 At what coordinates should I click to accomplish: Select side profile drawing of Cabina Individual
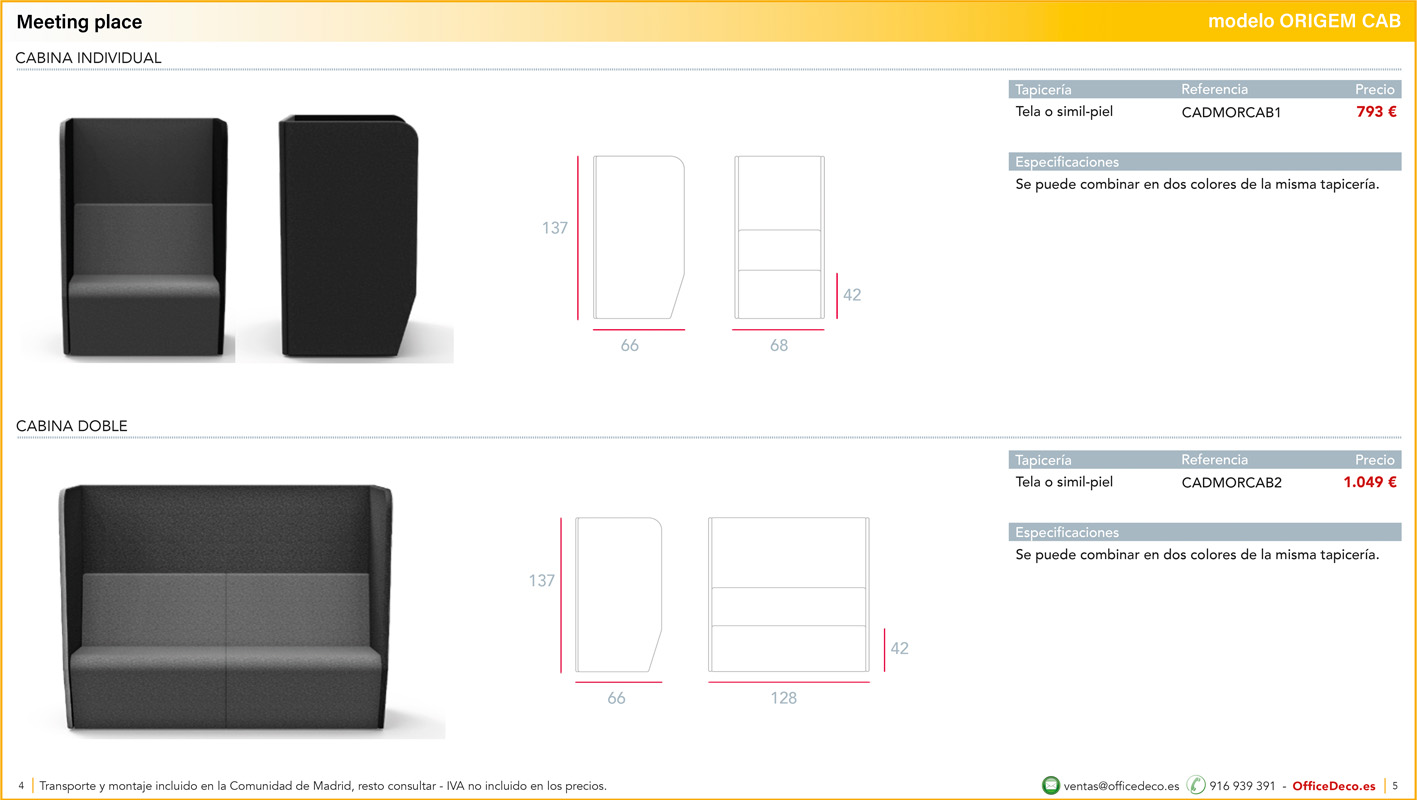(639, 237)
